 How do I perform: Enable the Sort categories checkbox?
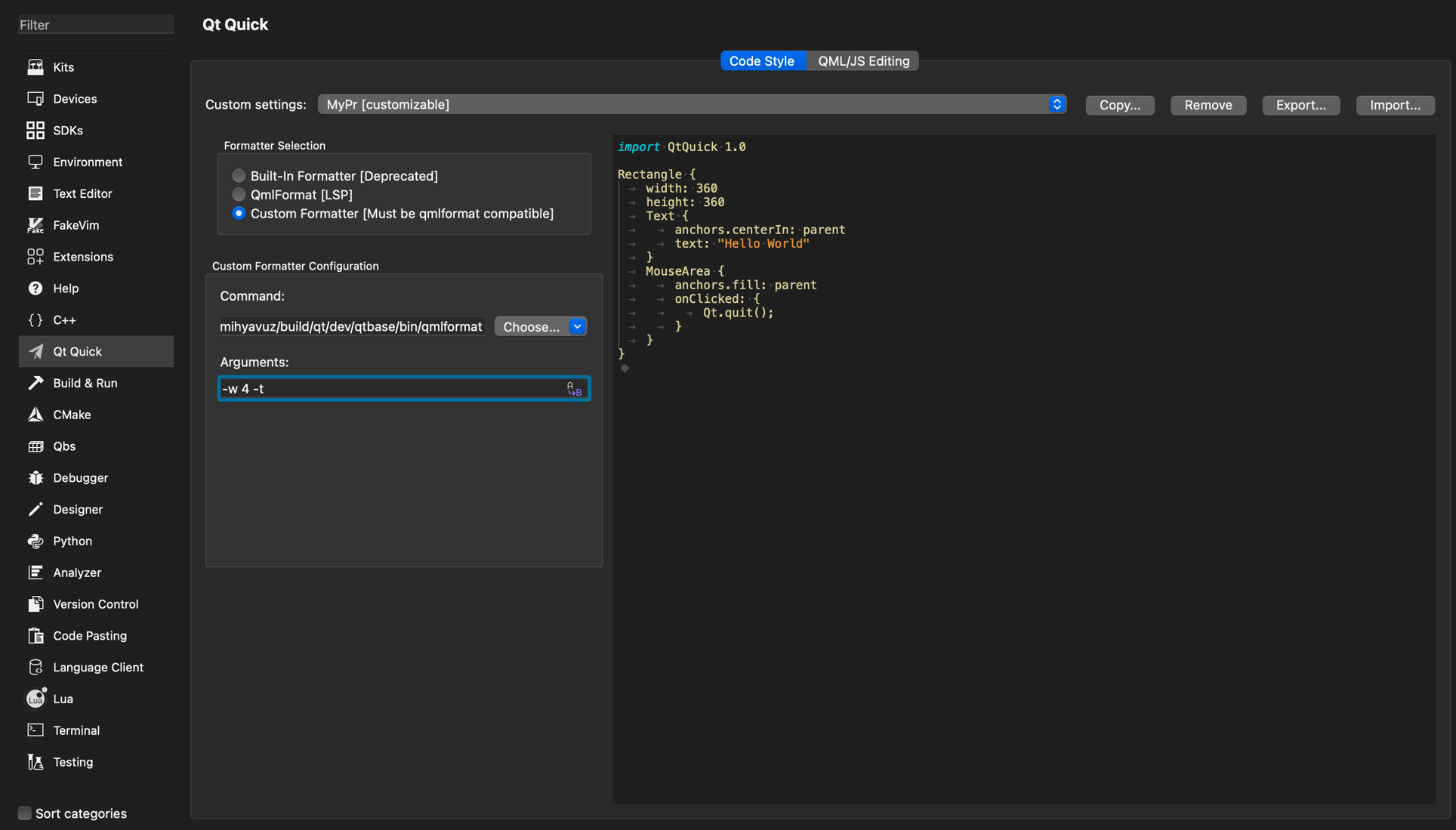tap(24, 813)
